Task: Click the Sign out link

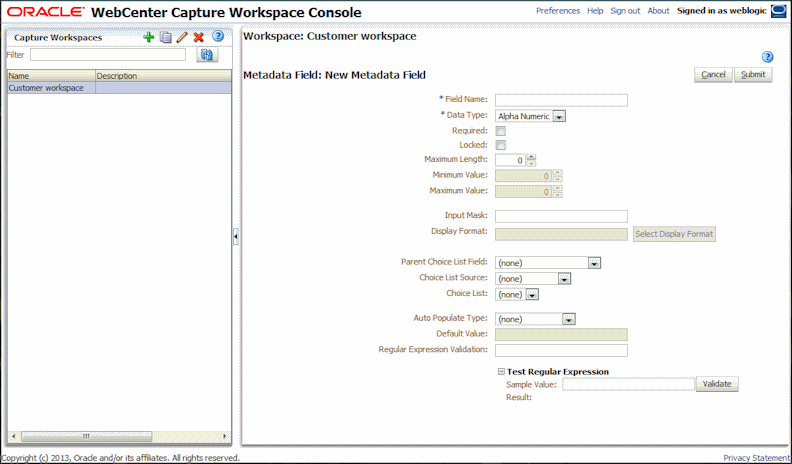Action: (x=625, y=11)
